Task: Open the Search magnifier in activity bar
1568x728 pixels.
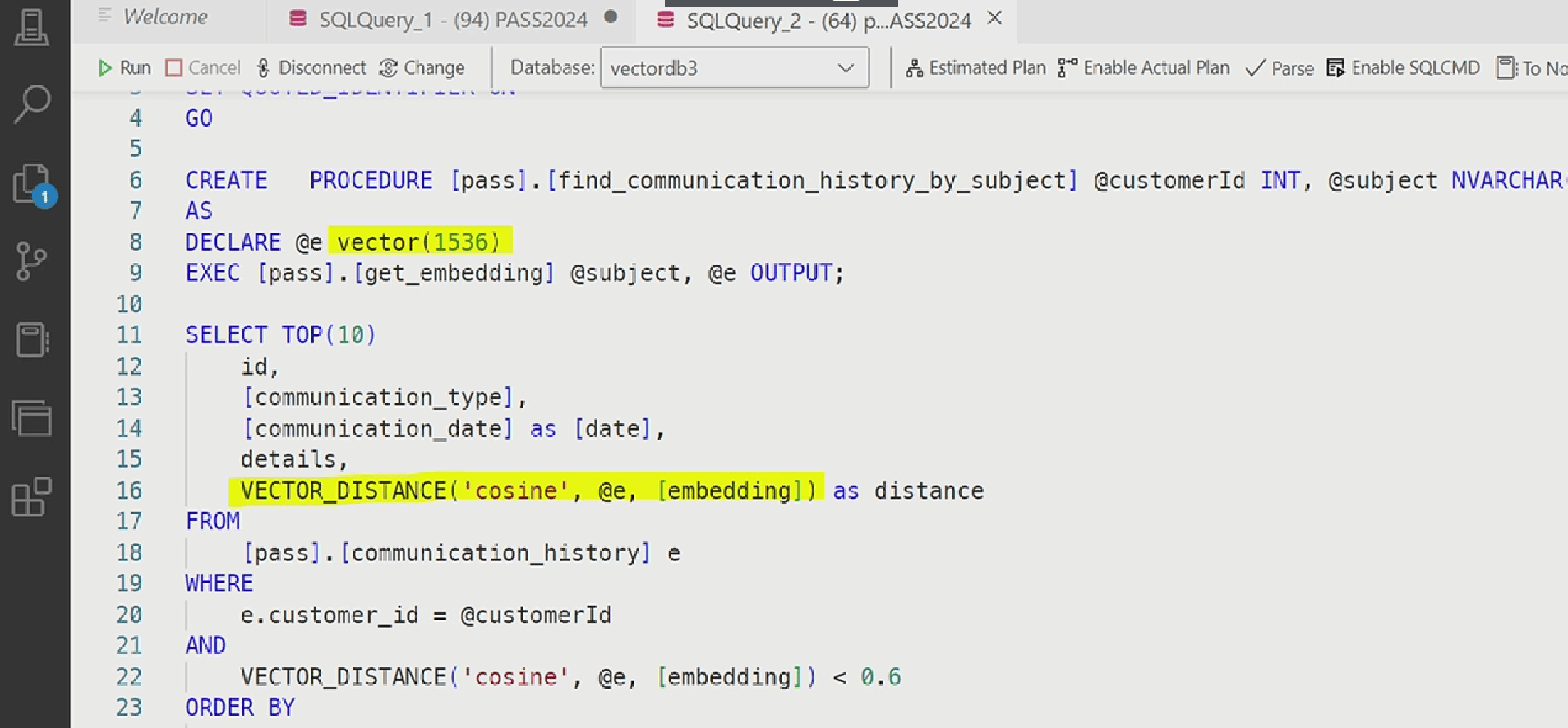Action: (32, 104)
